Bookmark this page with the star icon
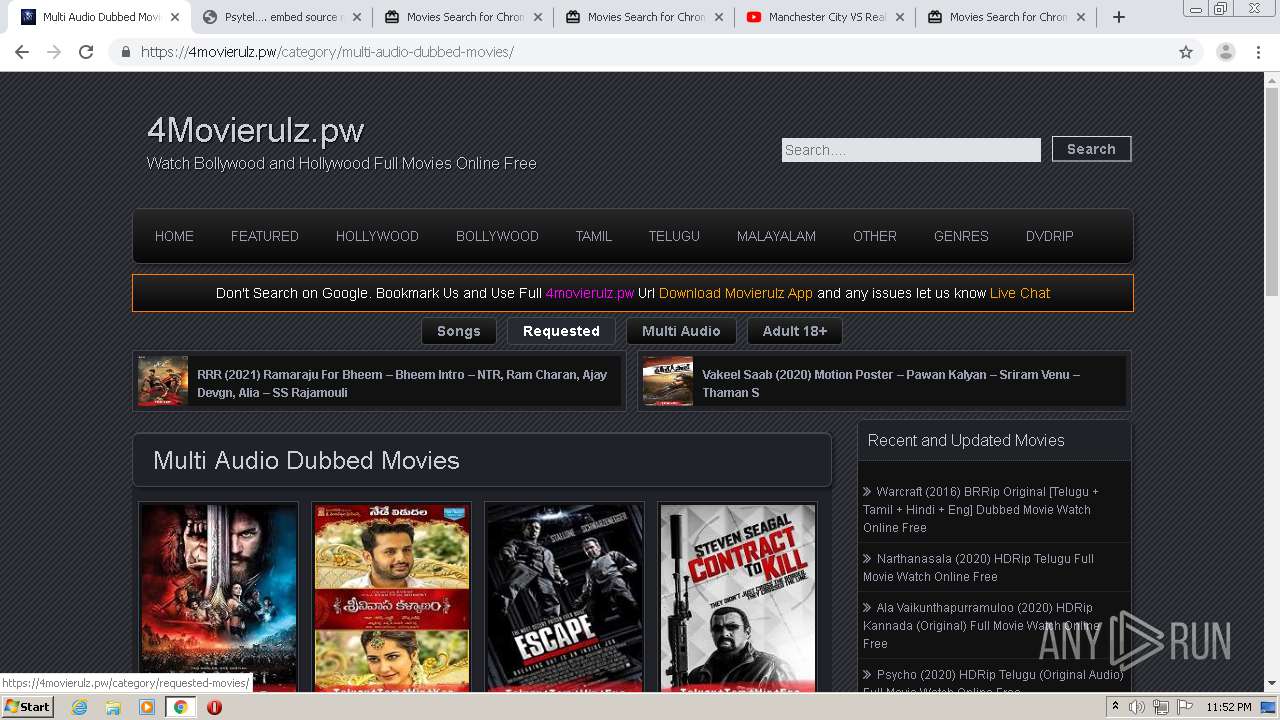The image size is (1280, 720). point(1186,52)
